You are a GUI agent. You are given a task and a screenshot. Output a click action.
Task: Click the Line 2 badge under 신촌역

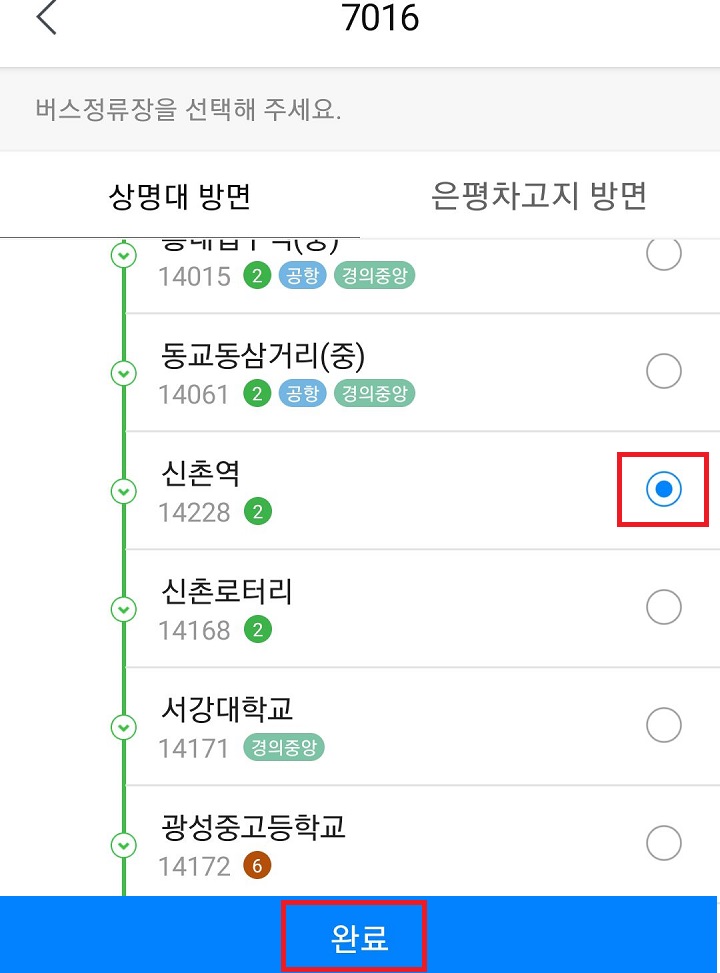(x=256, y=512)
